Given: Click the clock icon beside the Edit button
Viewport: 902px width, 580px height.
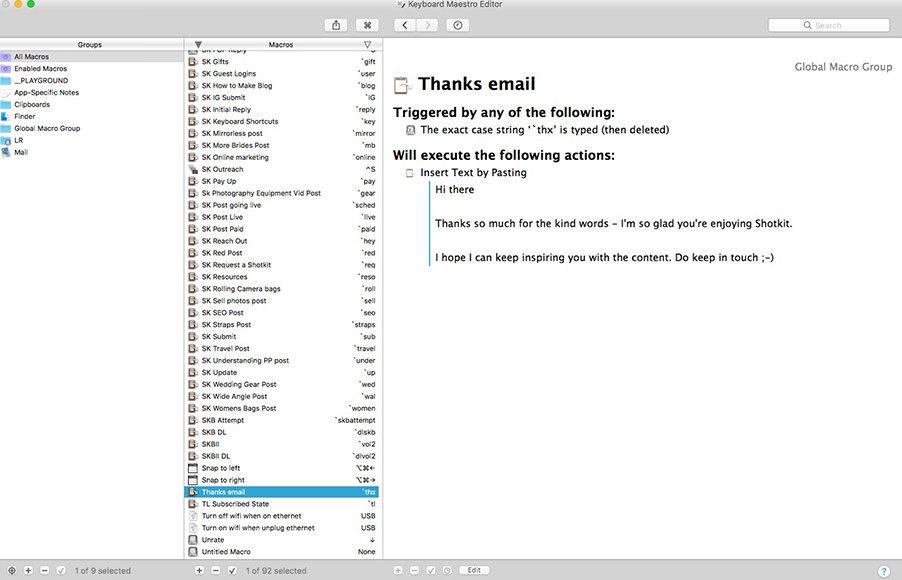Looking at the screenshot, I should click(447, 570).
